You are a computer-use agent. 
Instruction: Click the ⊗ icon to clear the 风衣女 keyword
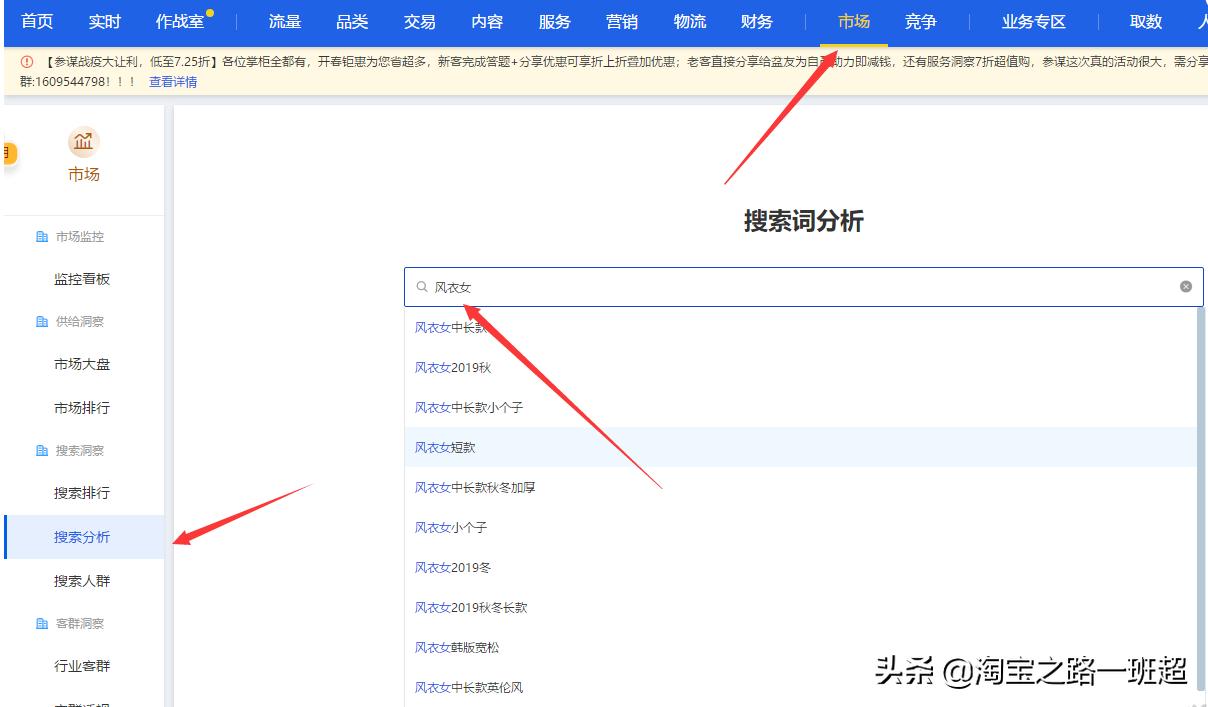point(1186,287)
